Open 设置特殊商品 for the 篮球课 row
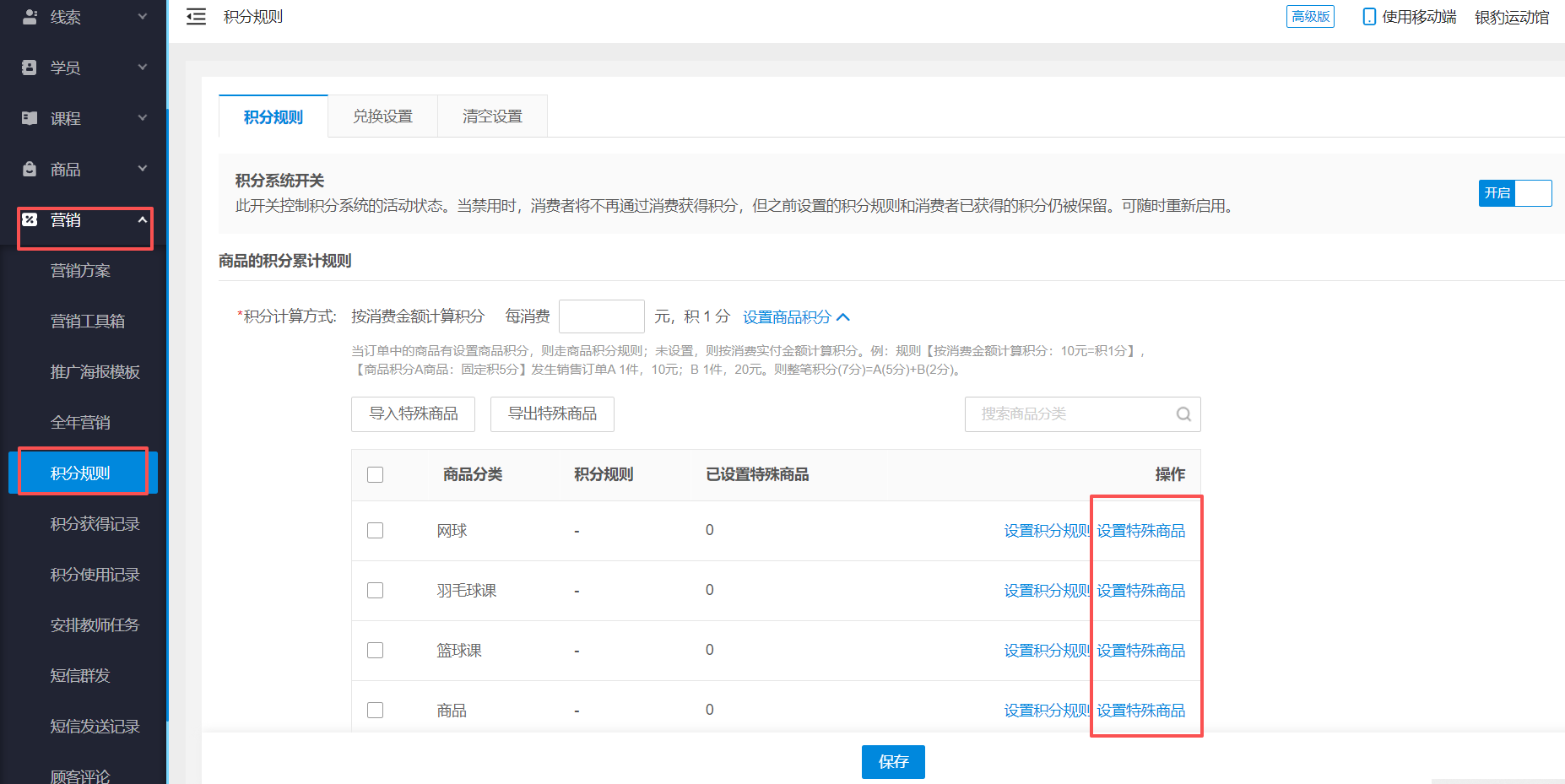 [1140, 650]
